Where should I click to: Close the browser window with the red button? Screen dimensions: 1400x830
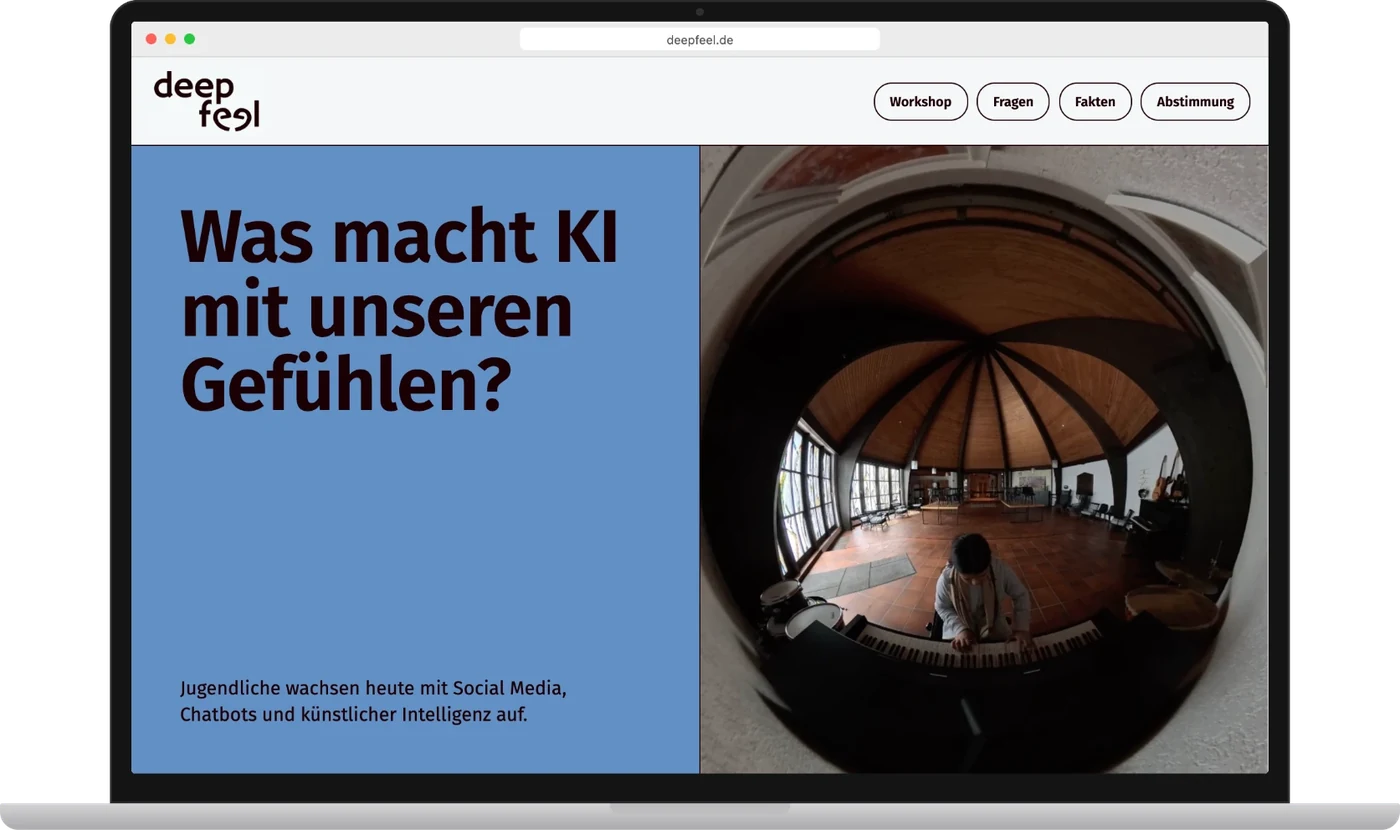(x=151, y=39)
